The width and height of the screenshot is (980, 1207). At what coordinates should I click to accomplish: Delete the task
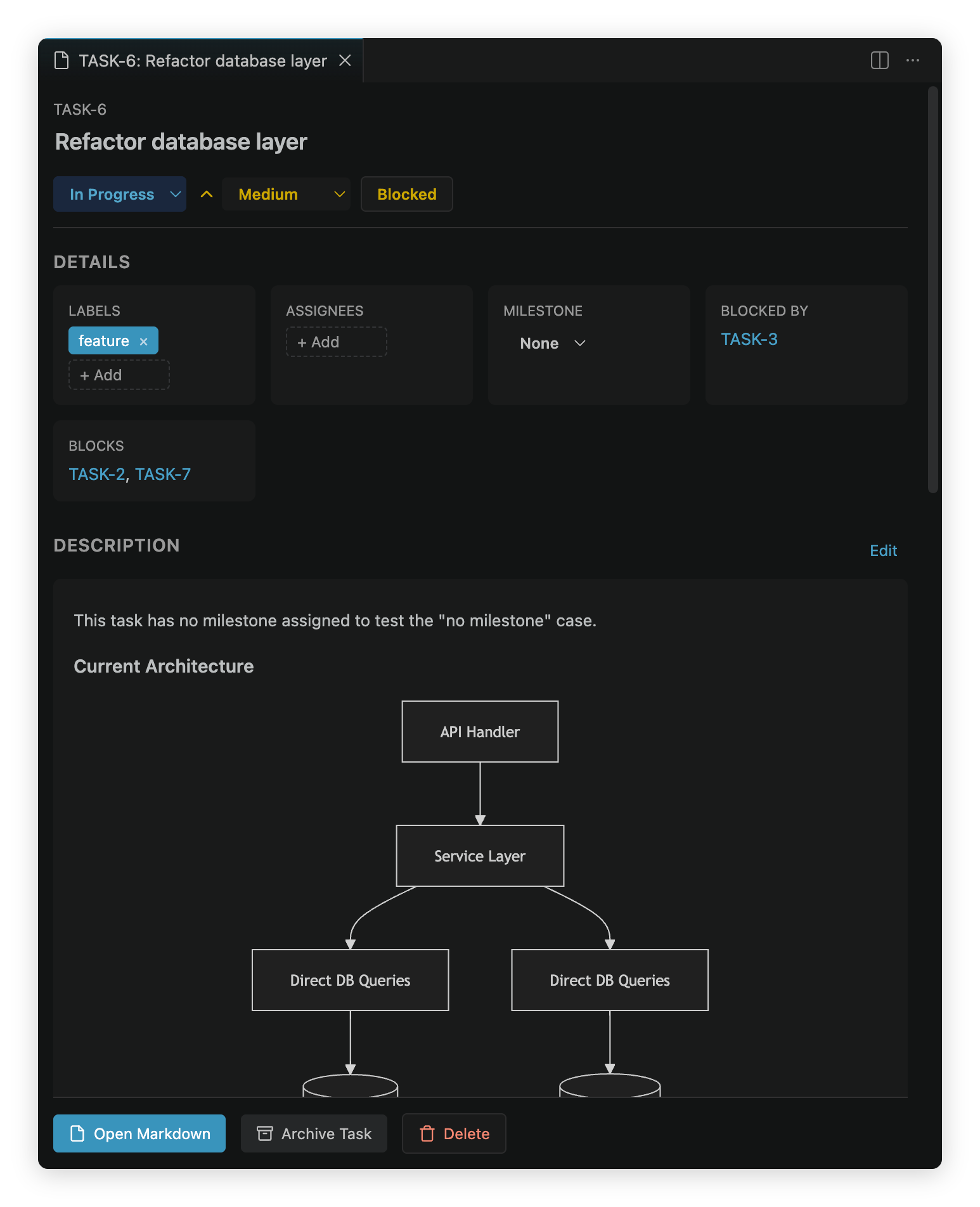coord(454,1133)
